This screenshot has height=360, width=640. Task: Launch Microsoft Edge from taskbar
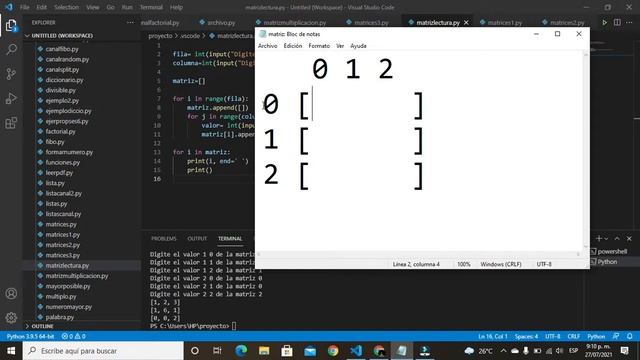click(x=241, y=351)
